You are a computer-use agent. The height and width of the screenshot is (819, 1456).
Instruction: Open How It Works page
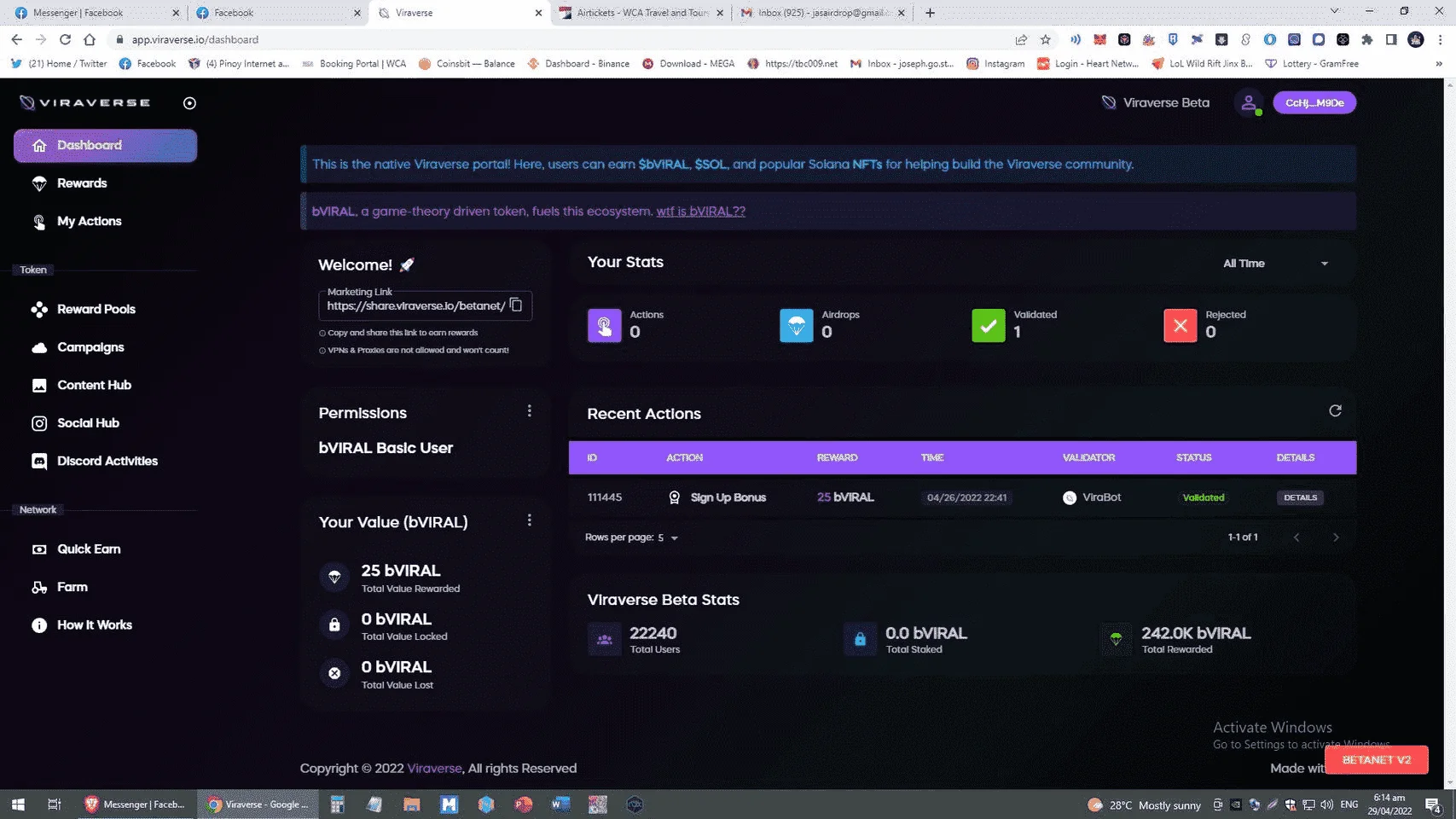[x=94, y=625]
